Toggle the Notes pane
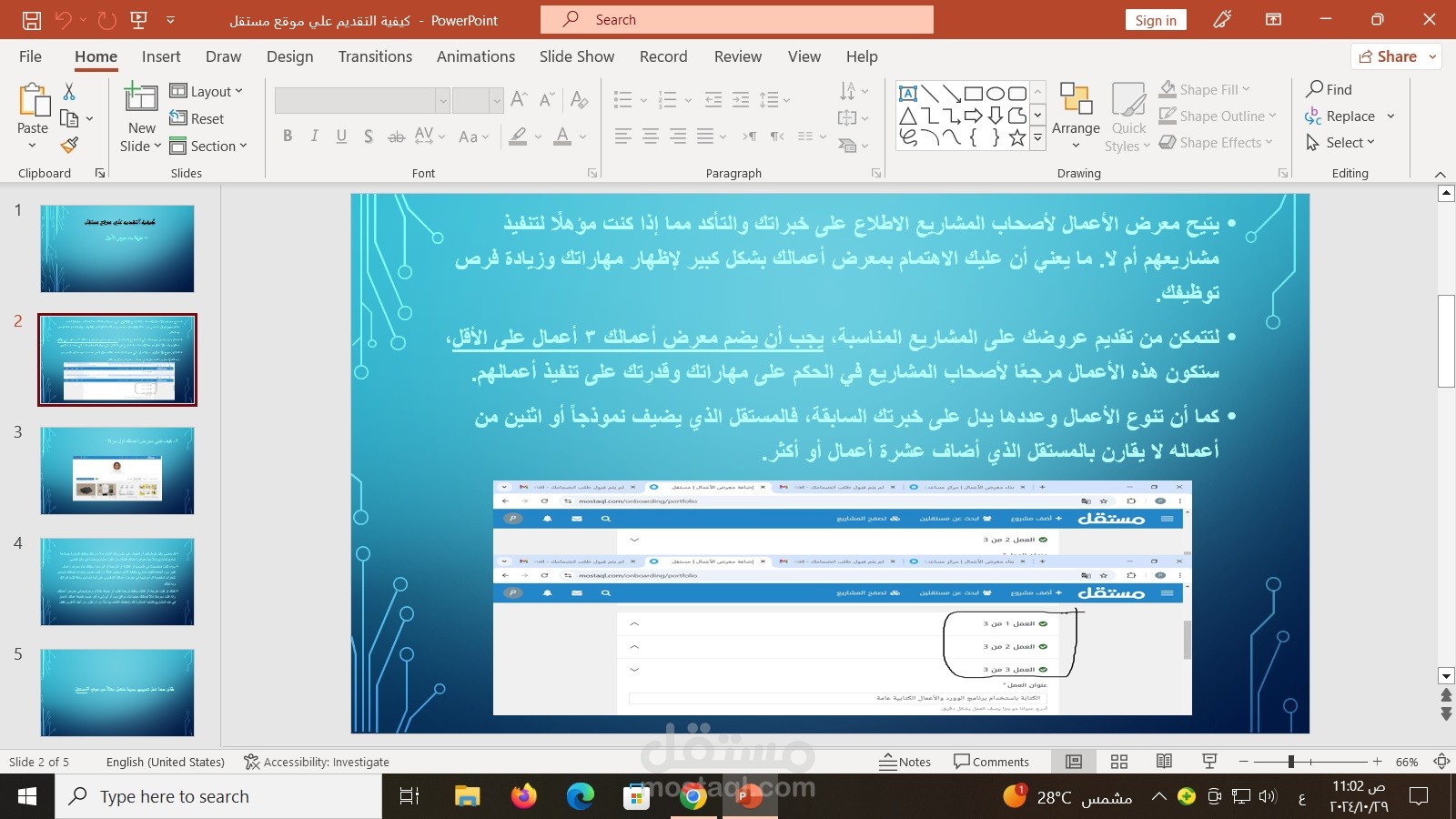 [905, 762]
